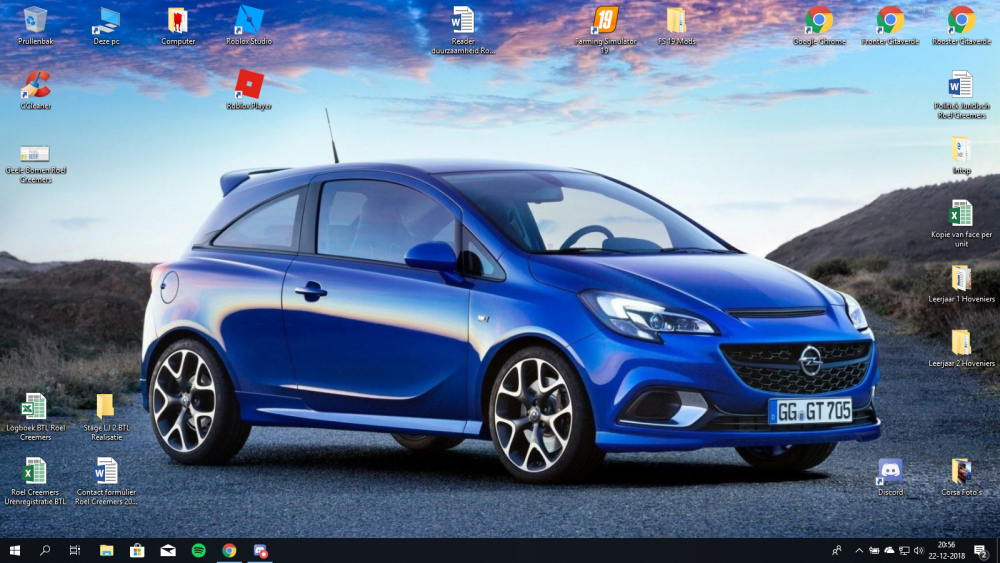1000x563 pixels.
Task: Open the volume speaker tray icon
Action: tap(918, 550)
